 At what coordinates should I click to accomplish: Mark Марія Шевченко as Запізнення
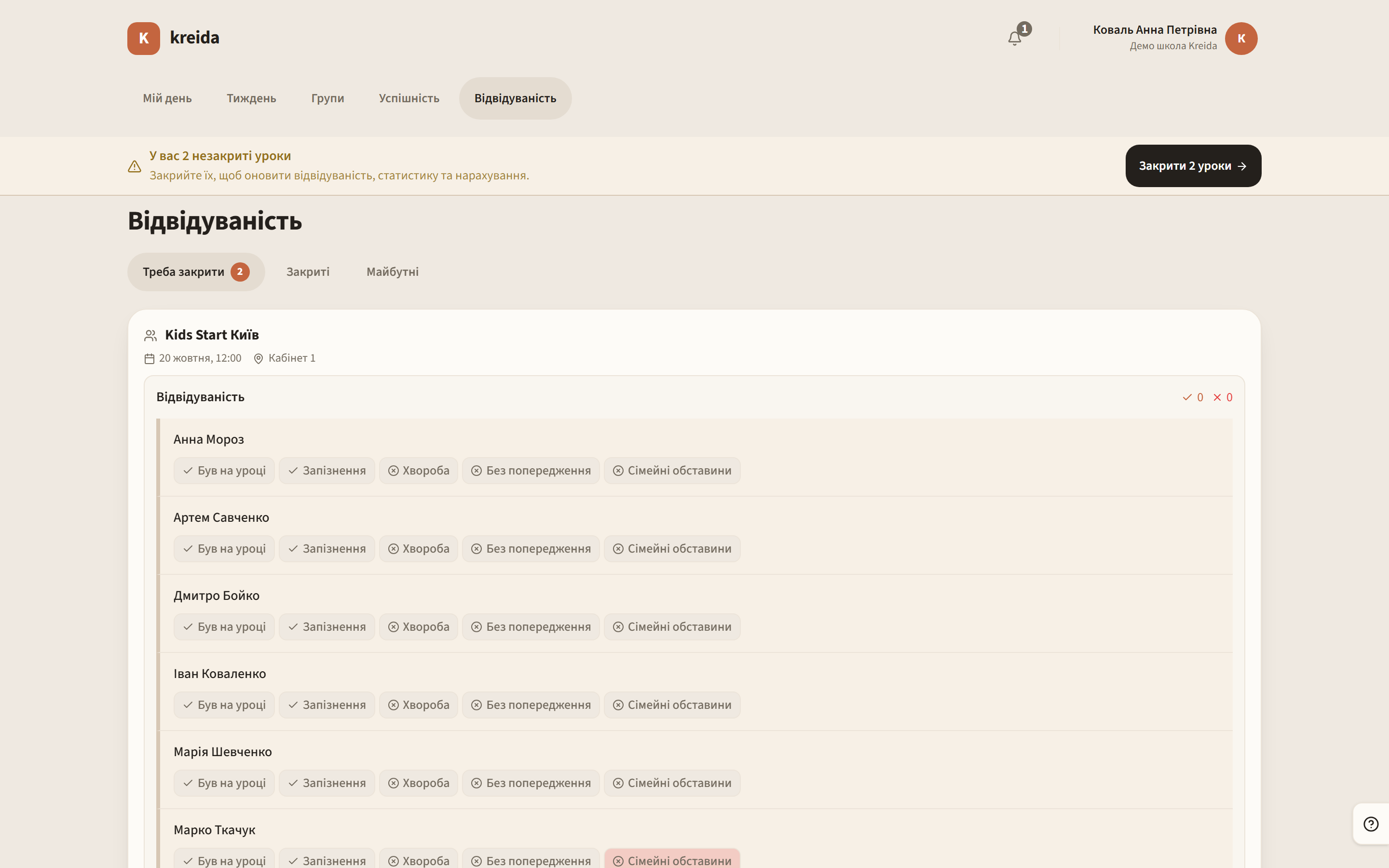pos(327,783)
